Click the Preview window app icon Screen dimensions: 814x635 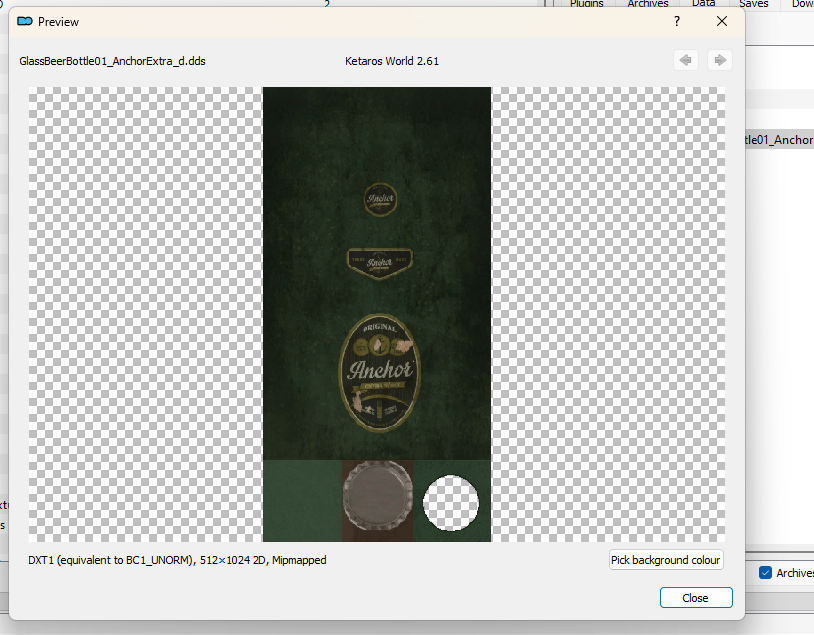coord(24,21)
